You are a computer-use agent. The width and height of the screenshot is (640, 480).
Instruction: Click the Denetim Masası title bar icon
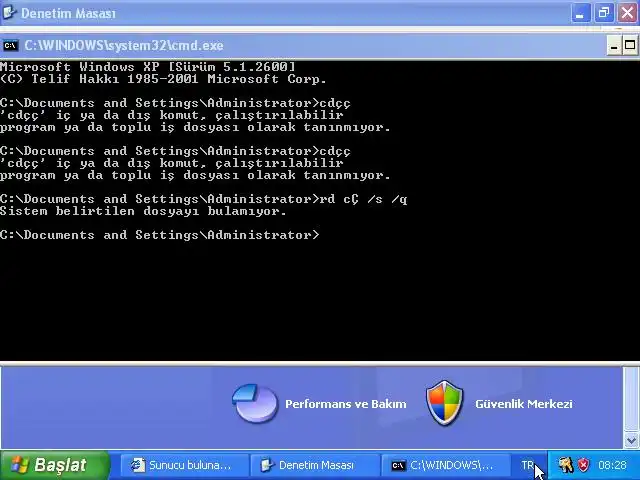pyautogui.click(x=9, y=13)
